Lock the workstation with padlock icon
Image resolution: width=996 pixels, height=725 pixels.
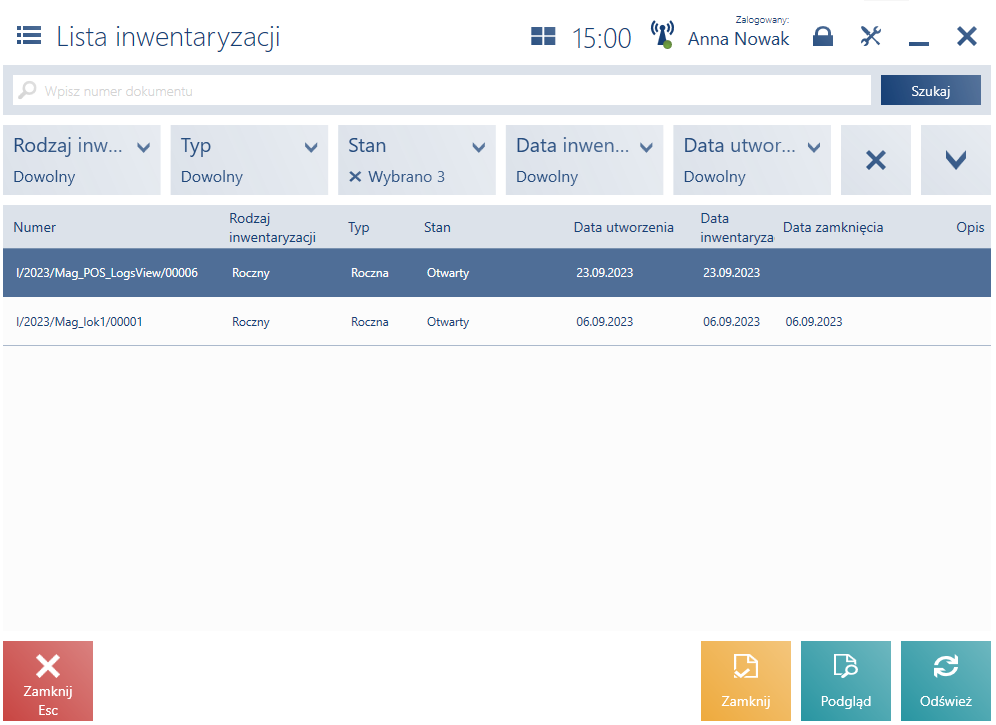click(823, 36)
